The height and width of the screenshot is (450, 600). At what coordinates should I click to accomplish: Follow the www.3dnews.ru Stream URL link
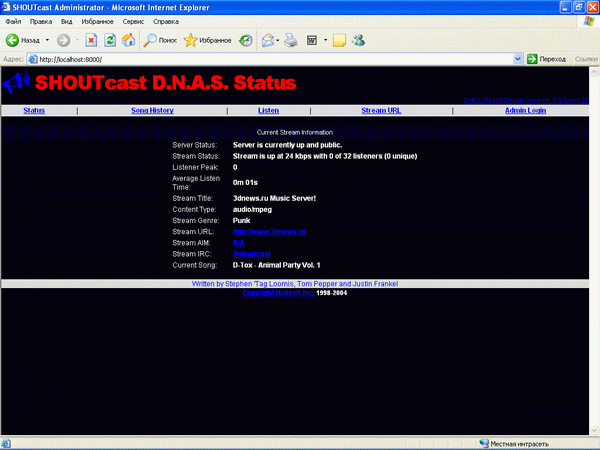tap(255, 231)
